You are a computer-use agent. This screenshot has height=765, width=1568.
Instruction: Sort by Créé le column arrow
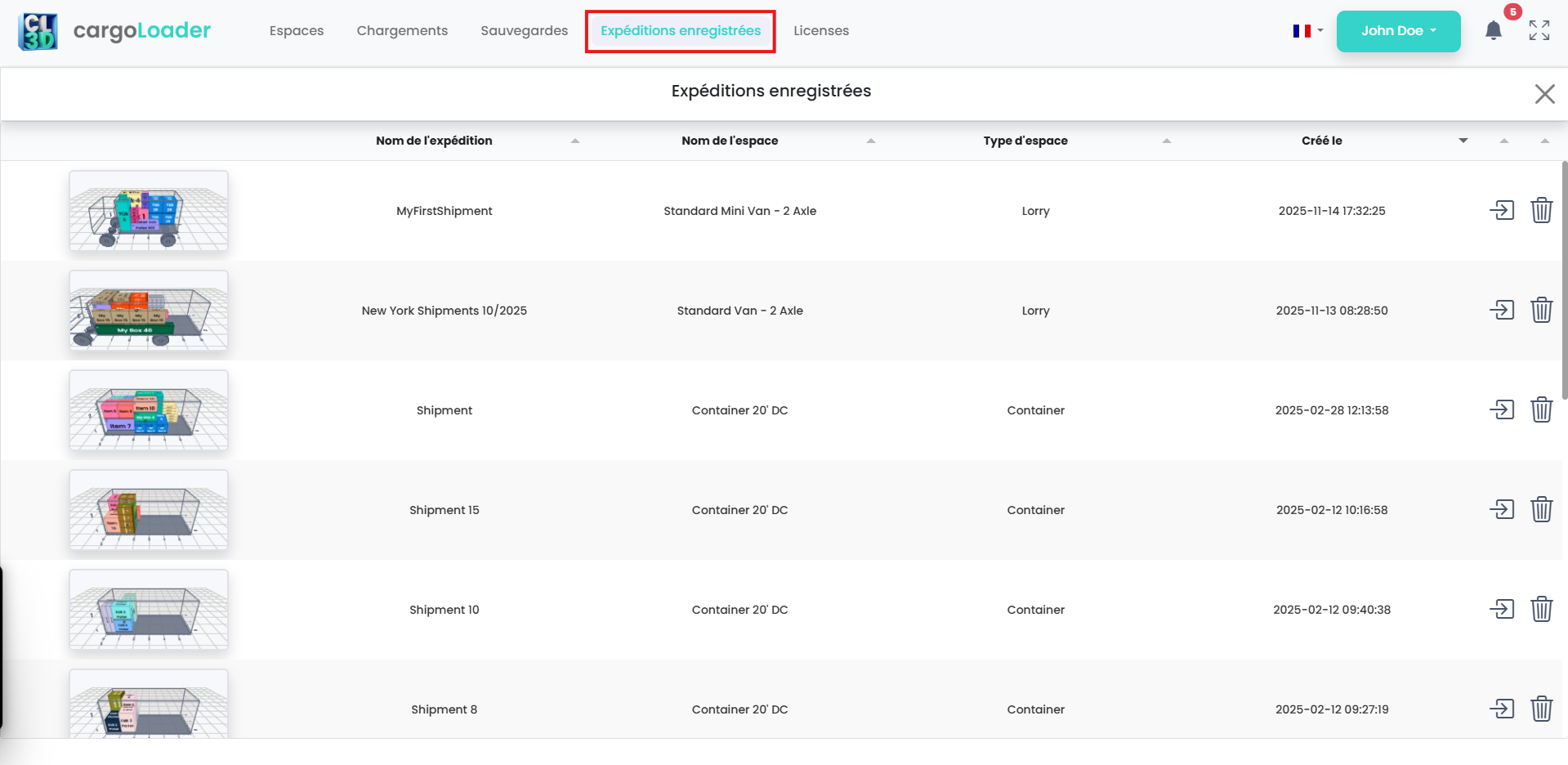pyautogui.click(x=1463, y=141)
